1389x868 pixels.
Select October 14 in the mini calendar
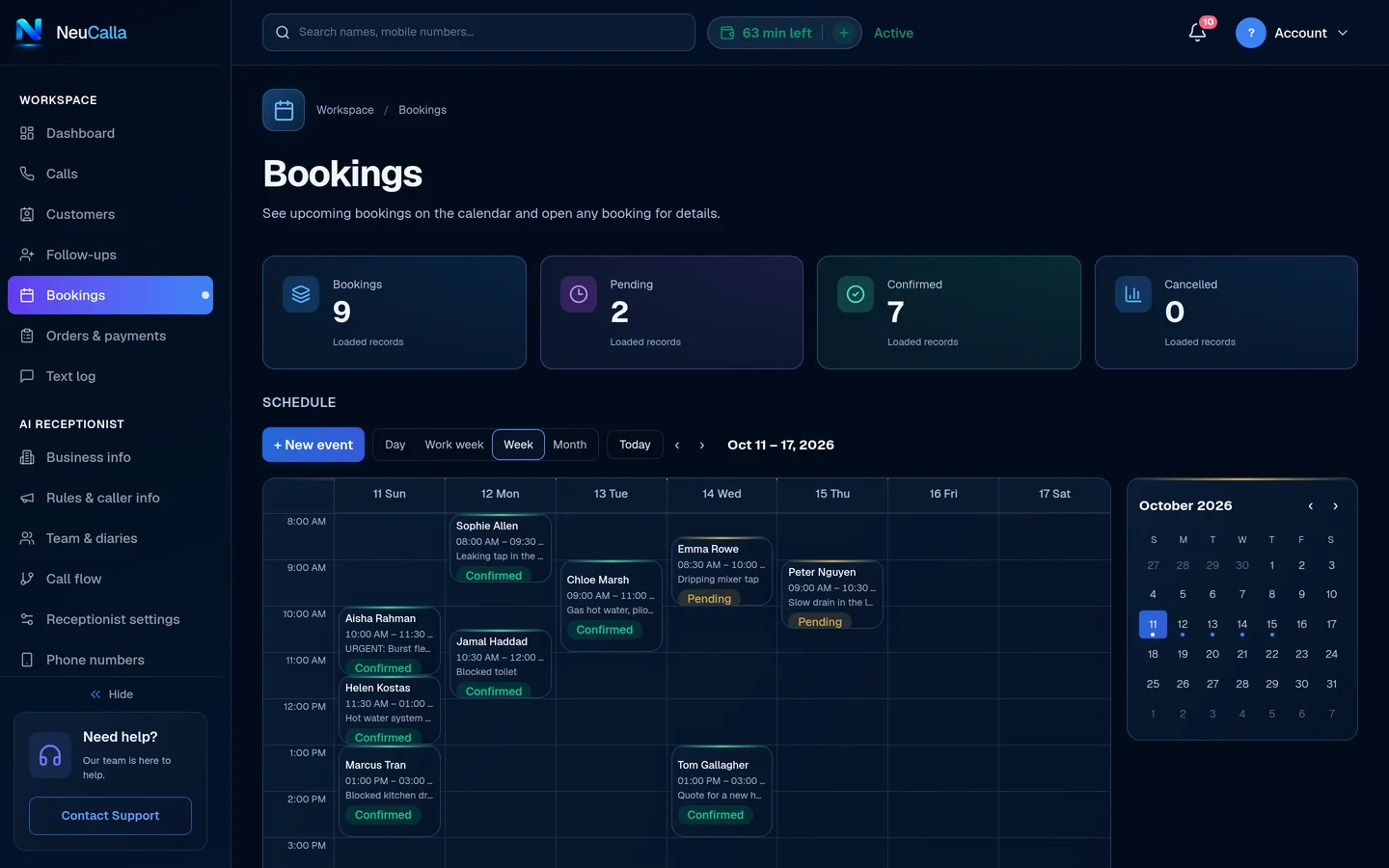click(x=1242, y=625)
